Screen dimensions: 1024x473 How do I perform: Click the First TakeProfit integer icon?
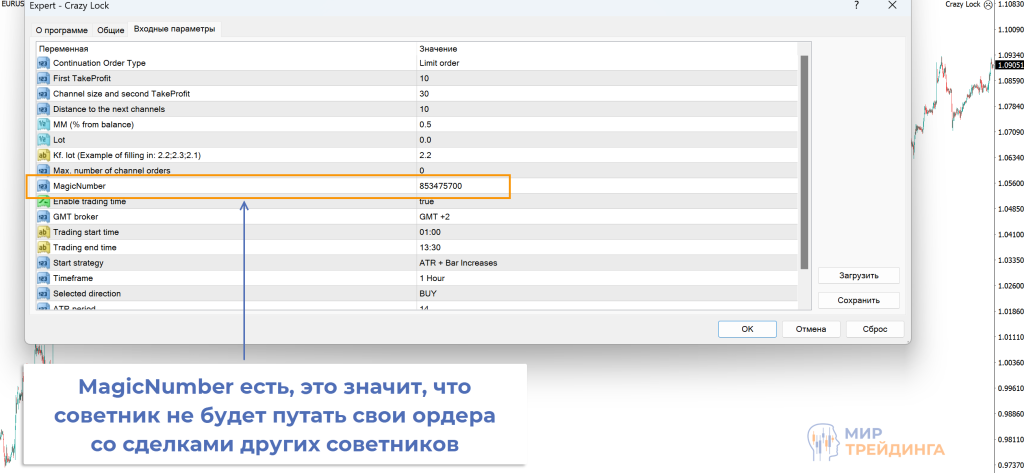tap(43, 78)
